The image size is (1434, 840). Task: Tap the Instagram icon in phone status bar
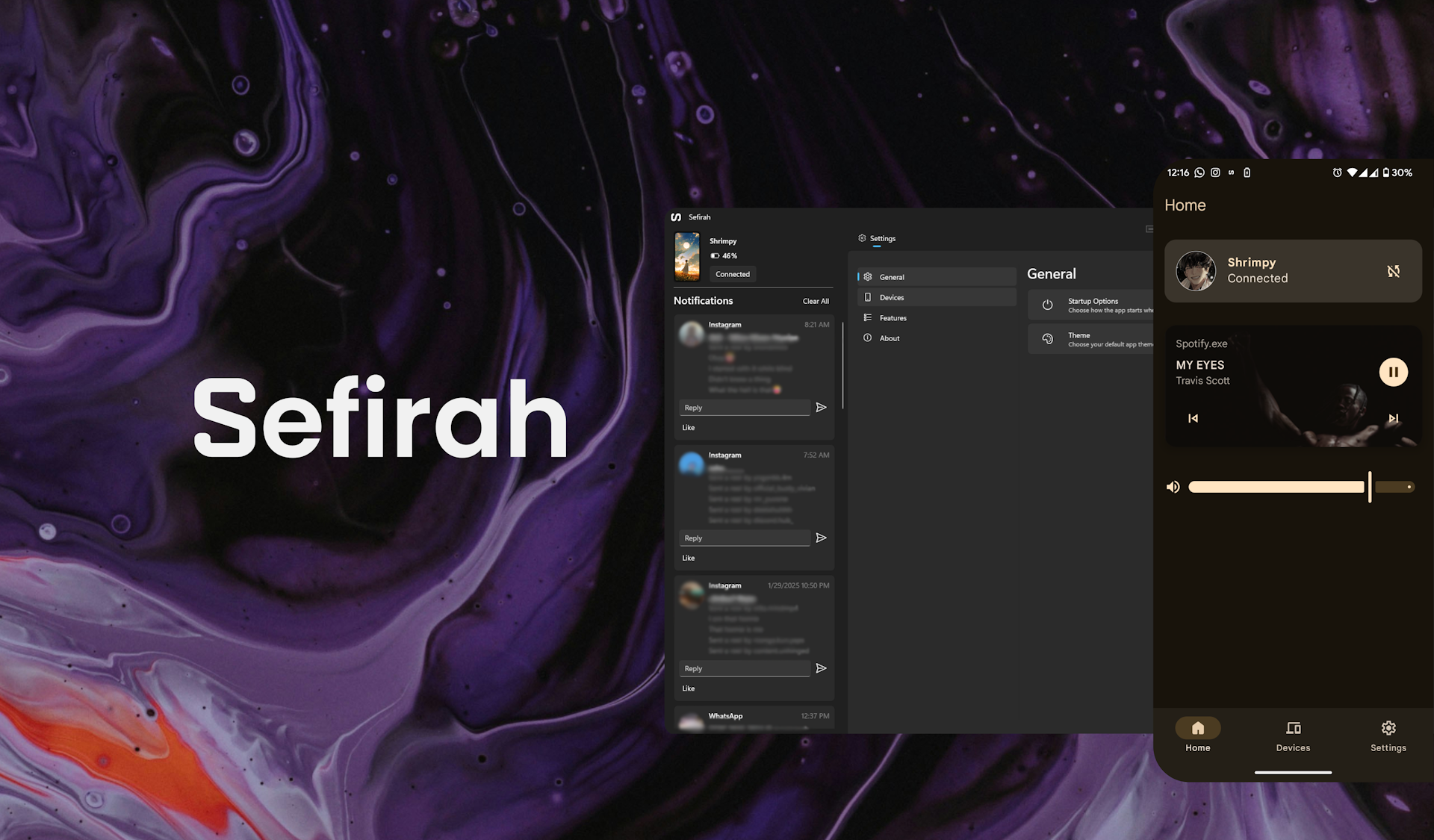(x=1215, y=172)
